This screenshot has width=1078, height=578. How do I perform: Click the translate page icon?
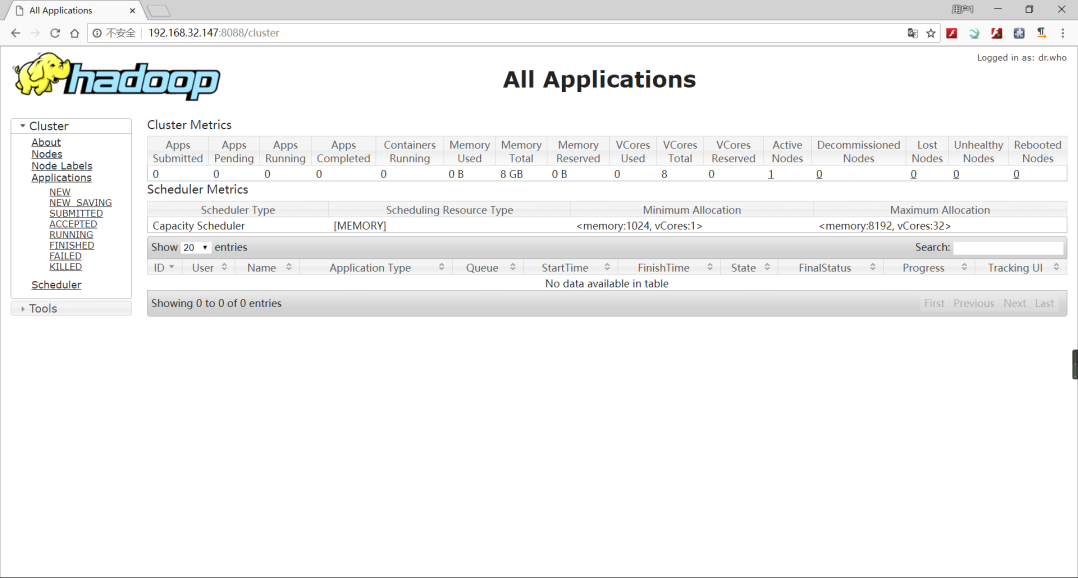coord(912,33)
